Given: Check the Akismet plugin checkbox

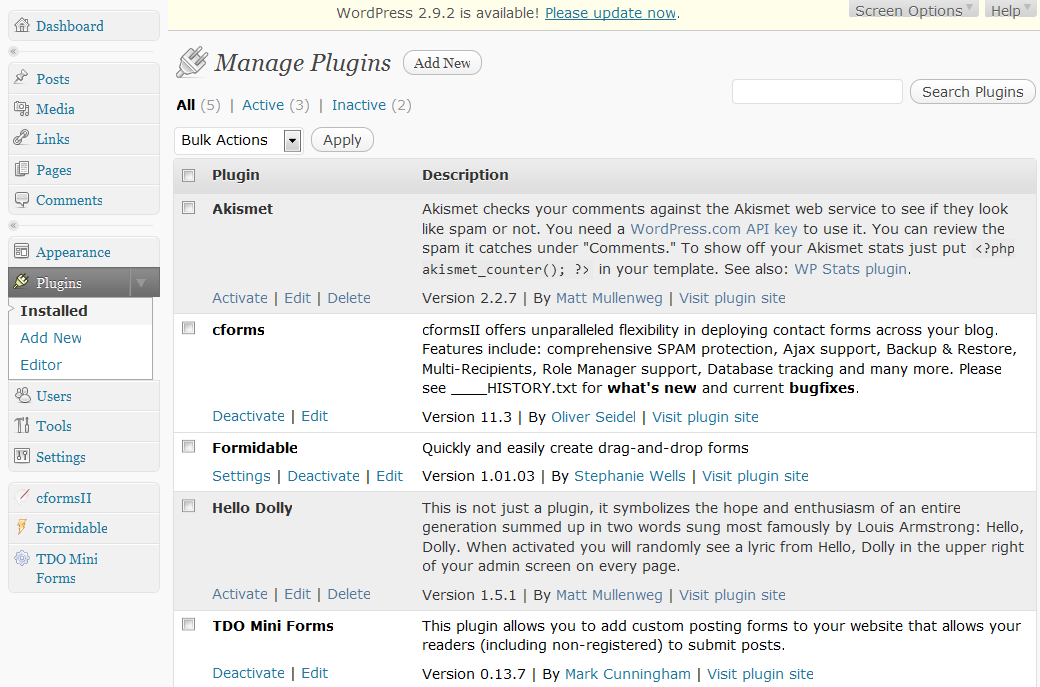Looking at the screenshot, I should (x=189, y=208).
